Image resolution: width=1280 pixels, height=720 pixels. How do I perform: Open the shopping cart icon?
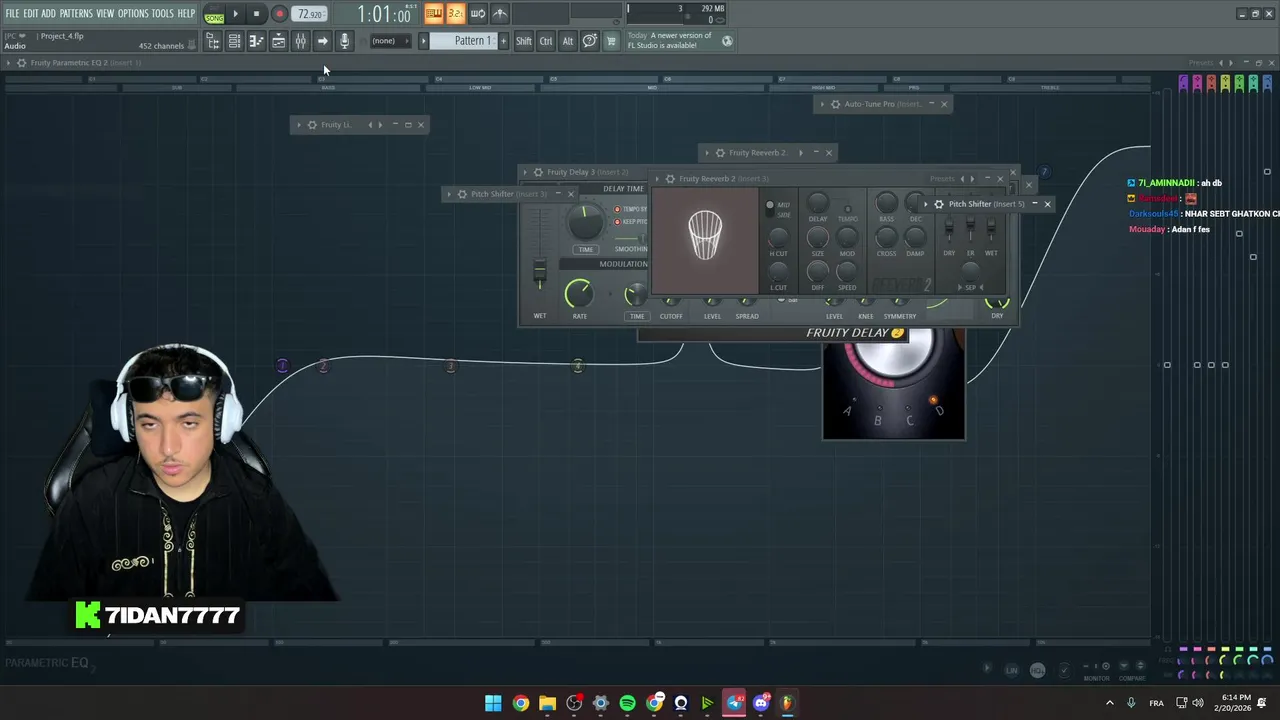[611, 41]
